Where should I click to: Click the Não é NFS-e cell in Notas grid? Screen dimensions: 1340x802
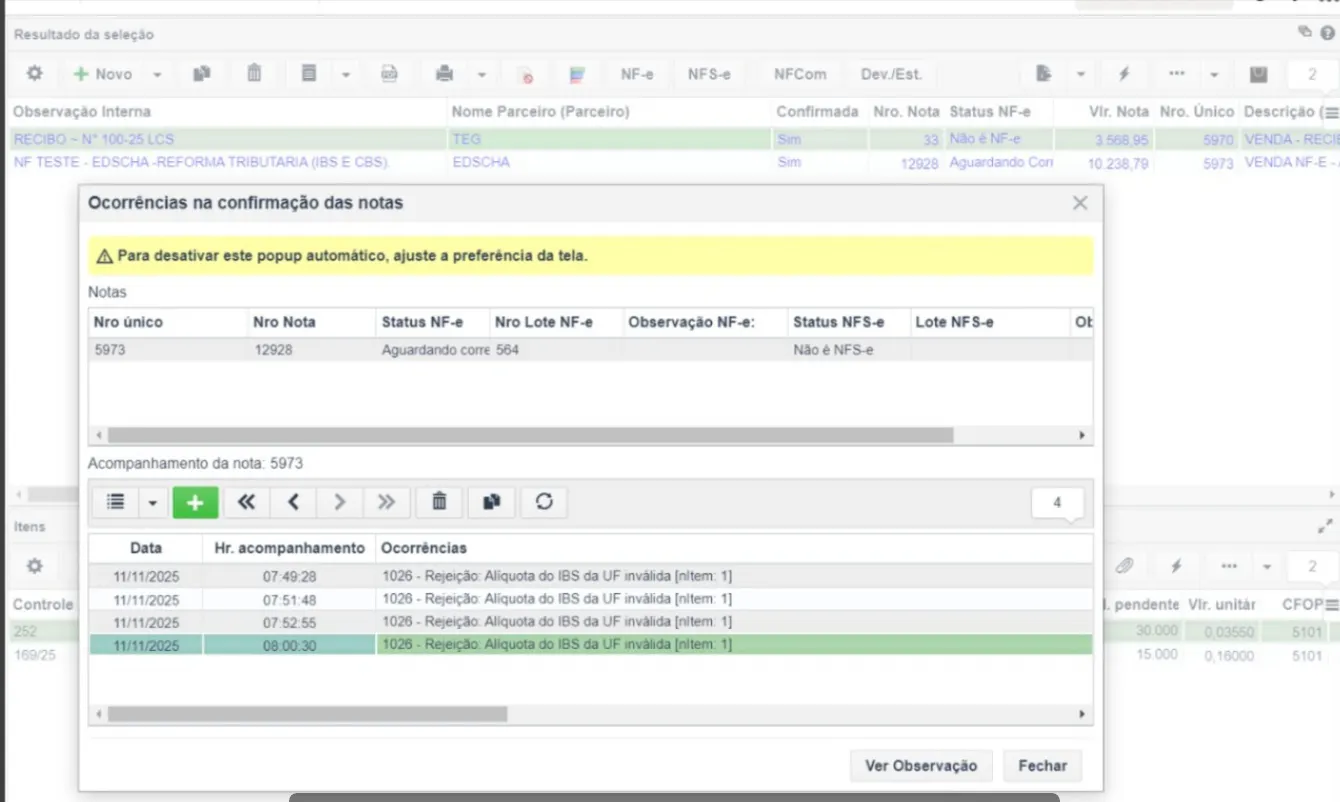[x=847, y=350]
